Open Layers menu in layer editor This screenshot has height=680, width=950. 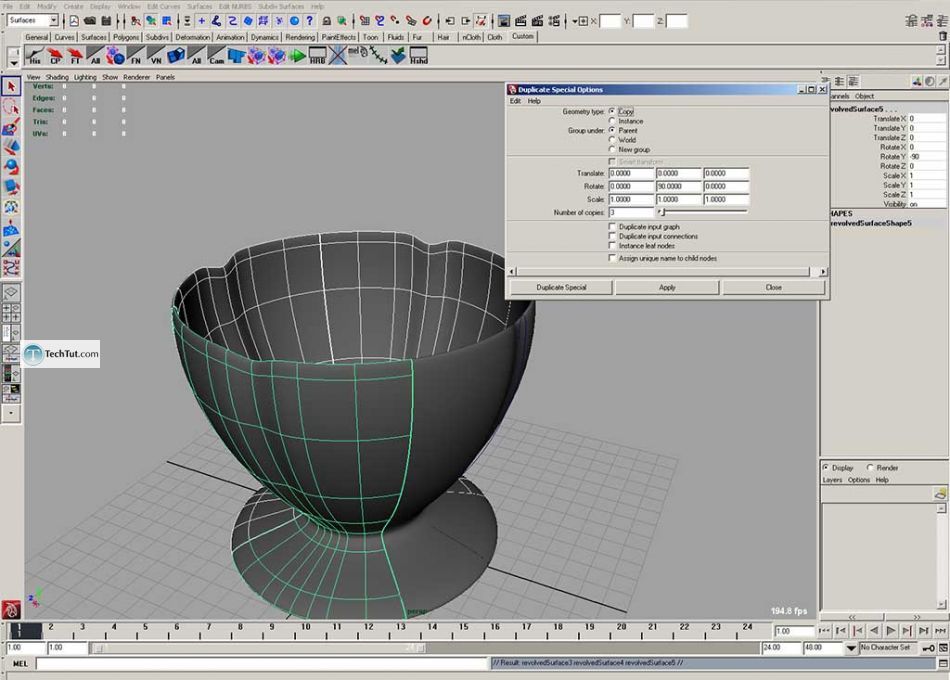click(832, 479)
